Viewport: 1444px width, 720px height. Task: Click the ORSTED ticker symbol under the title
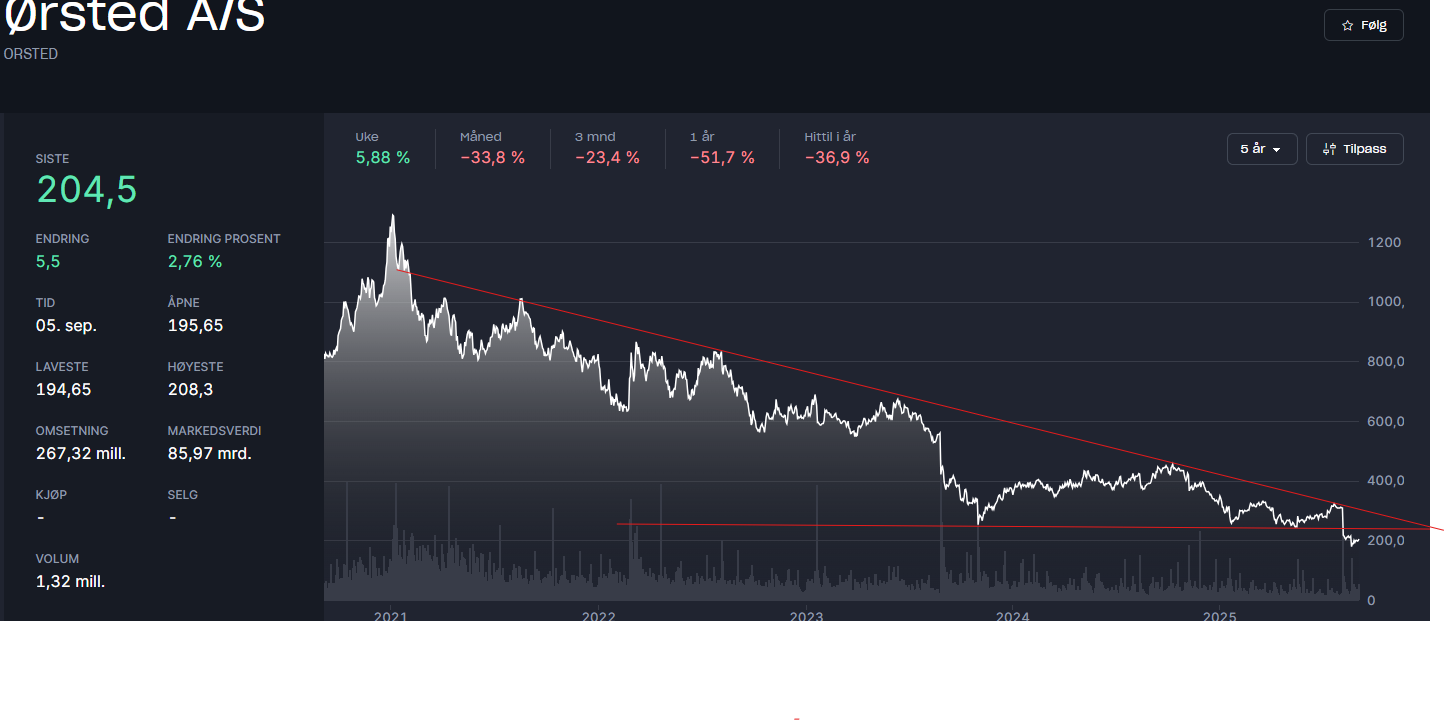(x=31, y=54)
